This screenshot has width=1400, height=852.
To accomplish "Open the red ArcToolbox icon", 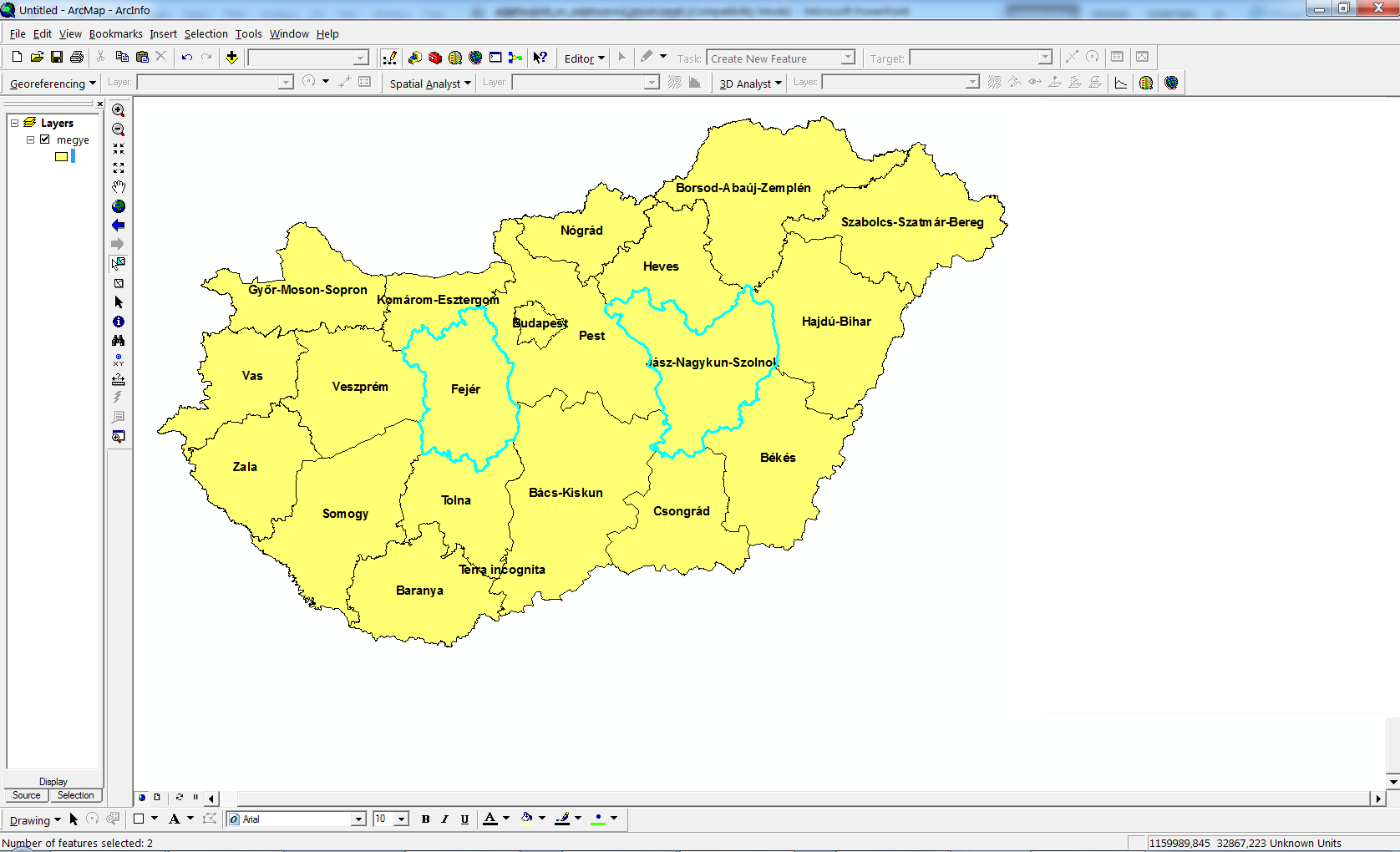I will (x=435, y=58).
